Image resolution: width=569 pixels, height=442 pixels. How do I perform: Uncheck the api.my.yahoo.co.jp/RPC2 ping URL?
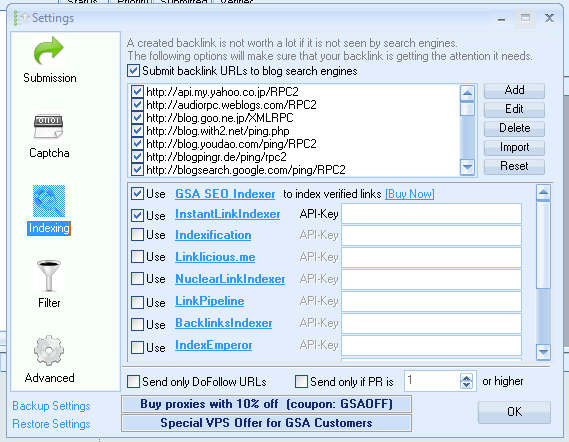point(137,92)
